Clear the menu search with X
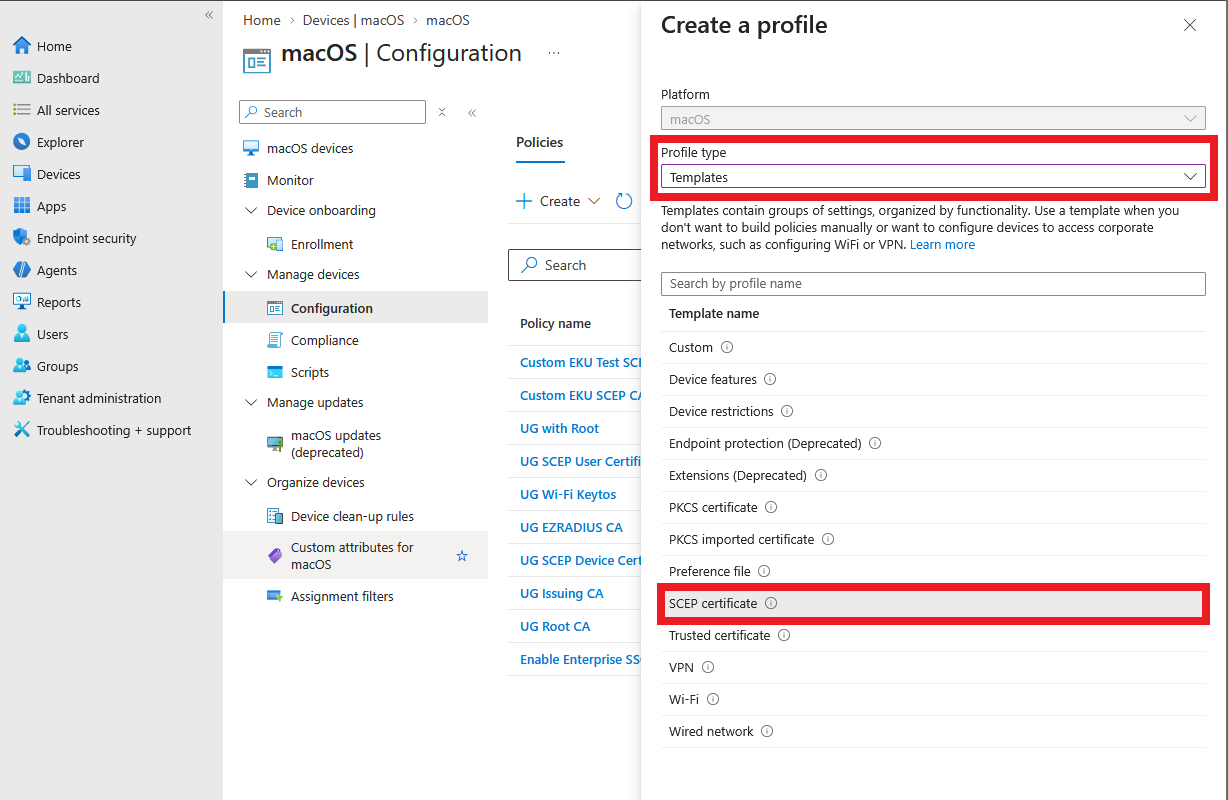The image size is (1228, 800). tap(442, 112)
